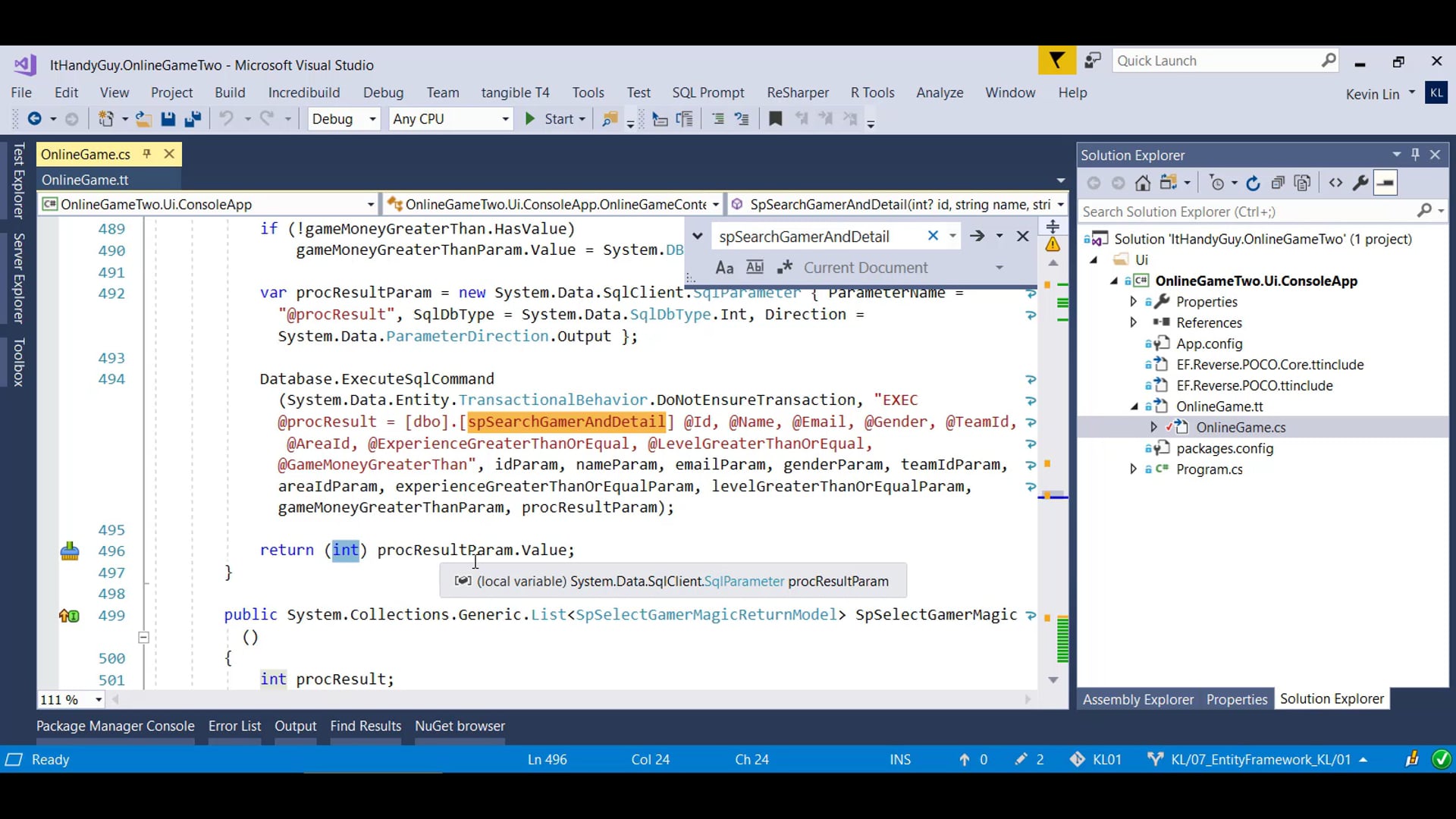Click the Save All toolbar icon
Viewport: 1456px width, 819px height.
coord(193,119)
